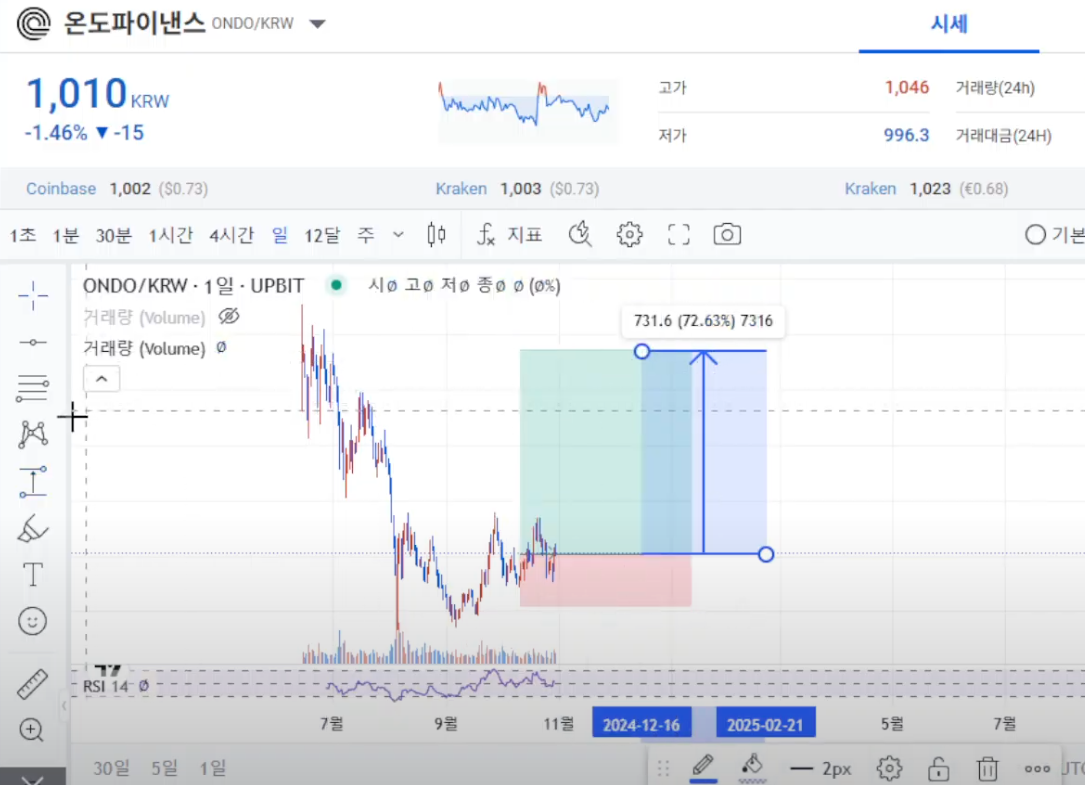Select the brush drawing tool
The width and height of the screenshot is (1085, 785).
33,528
